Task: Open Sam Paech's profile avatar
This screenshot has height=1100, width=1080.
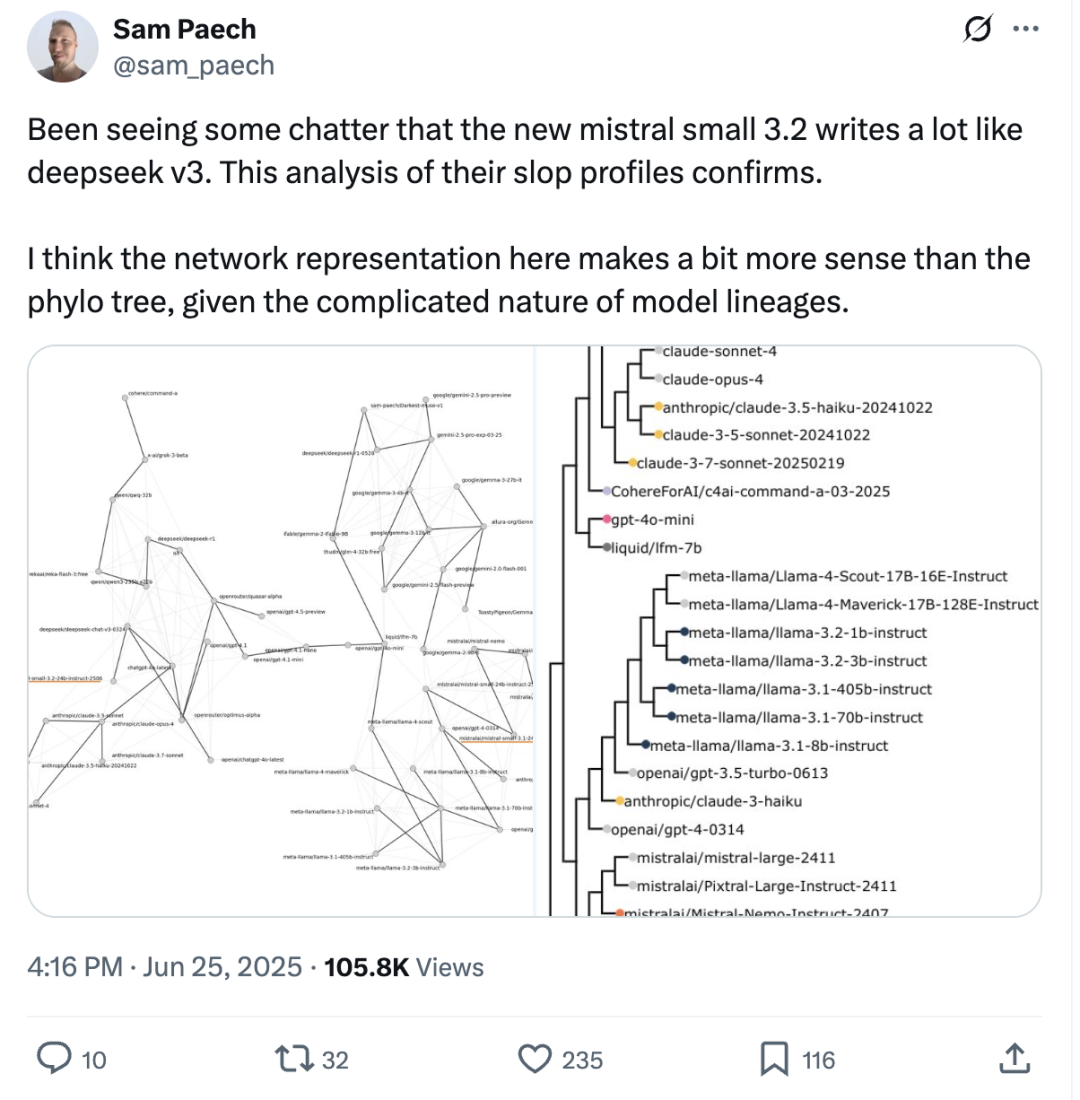Action: click(62, 47)
